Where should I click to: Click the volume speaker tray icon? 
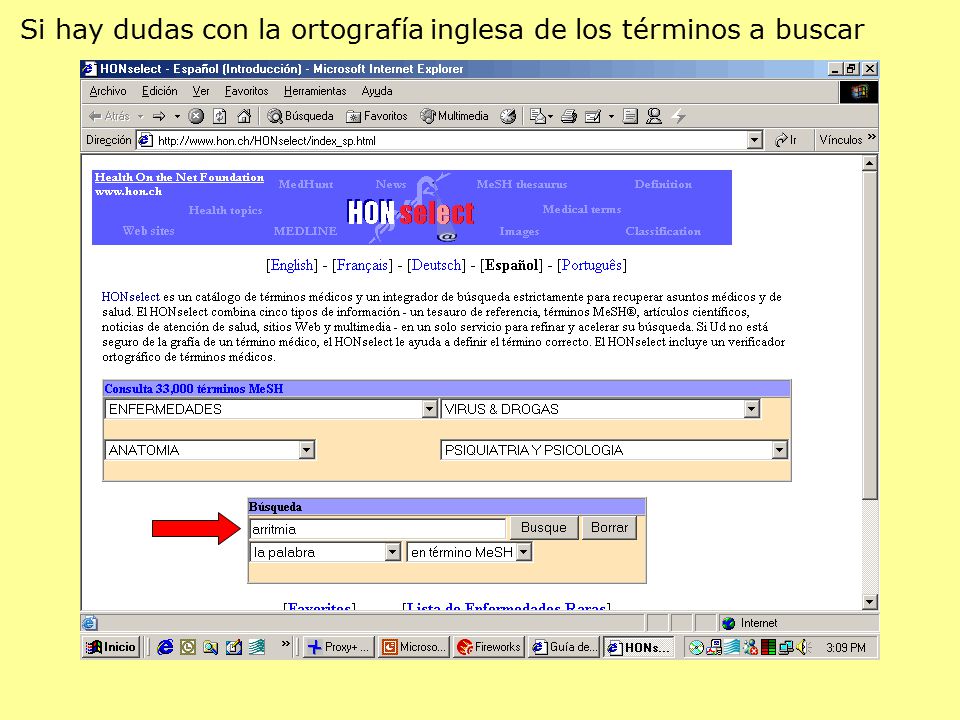point(804,647)
